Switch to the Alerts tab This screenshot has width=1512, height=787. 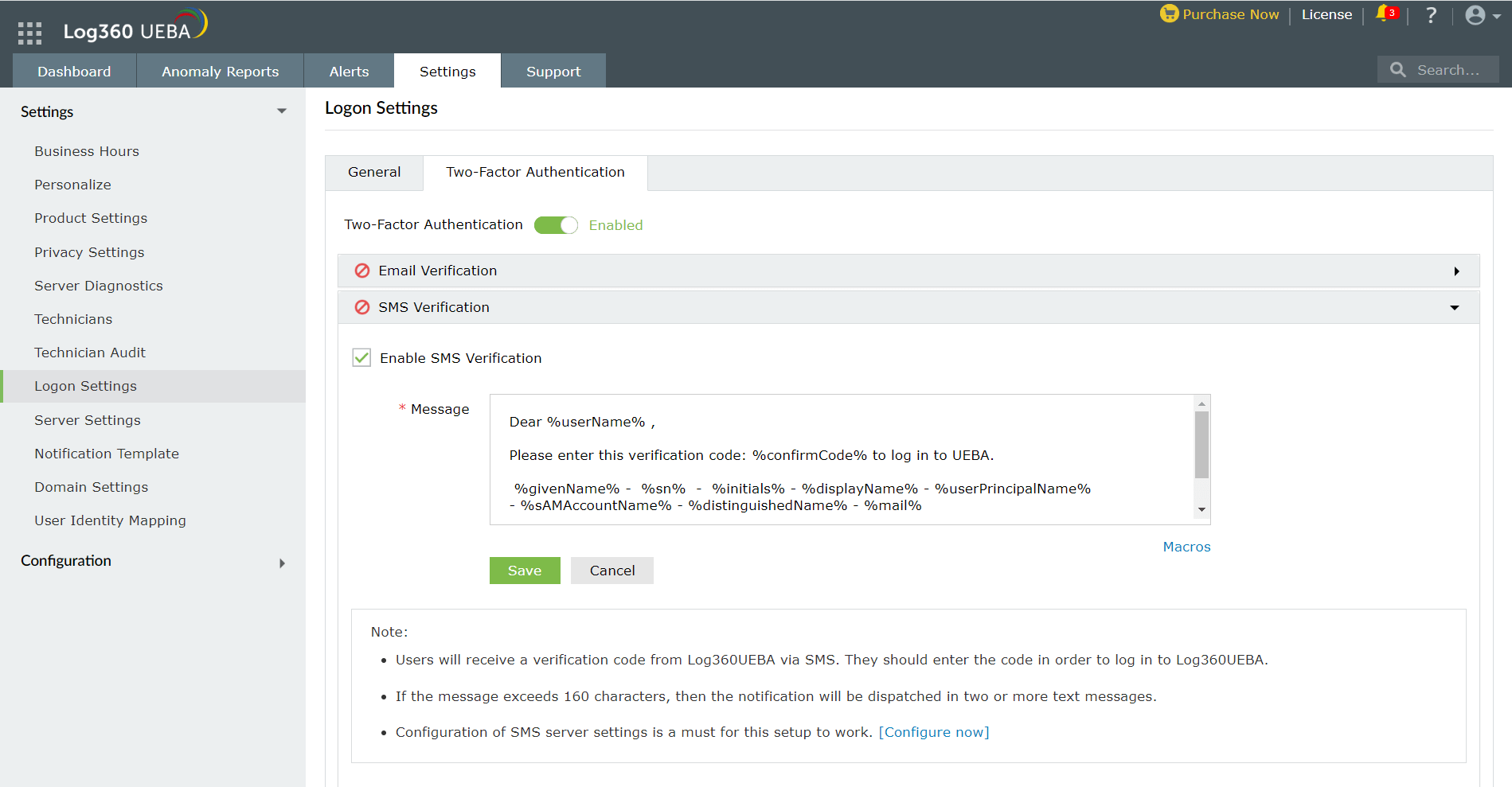tap(350, 71)
